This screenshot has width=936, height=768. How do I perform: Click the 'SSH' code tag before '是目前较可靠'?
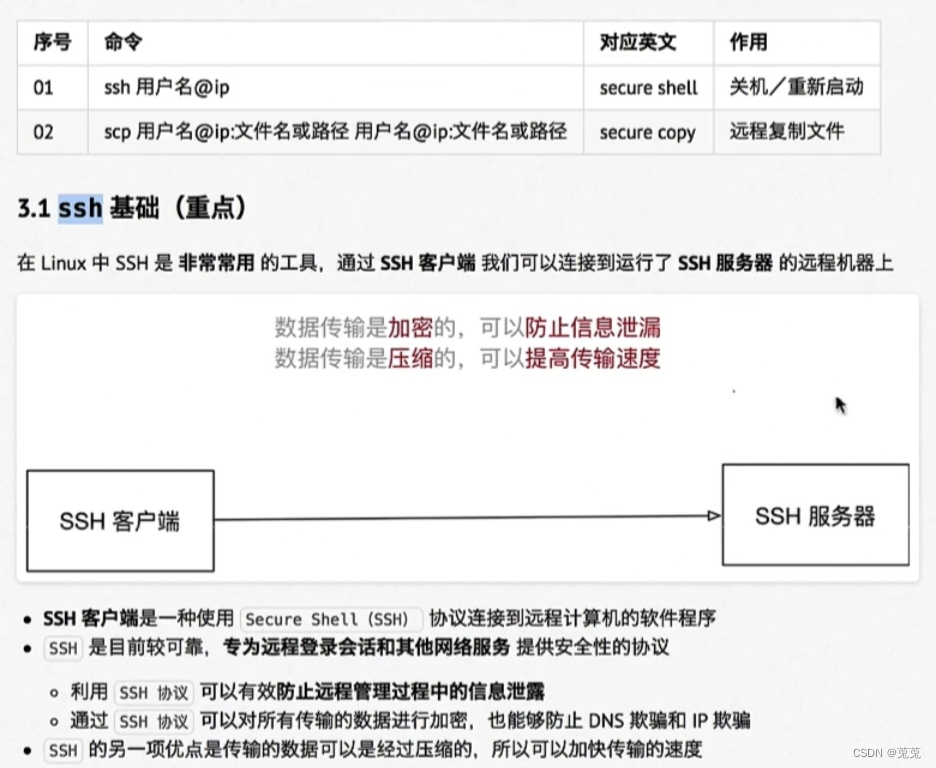(63, 648)
